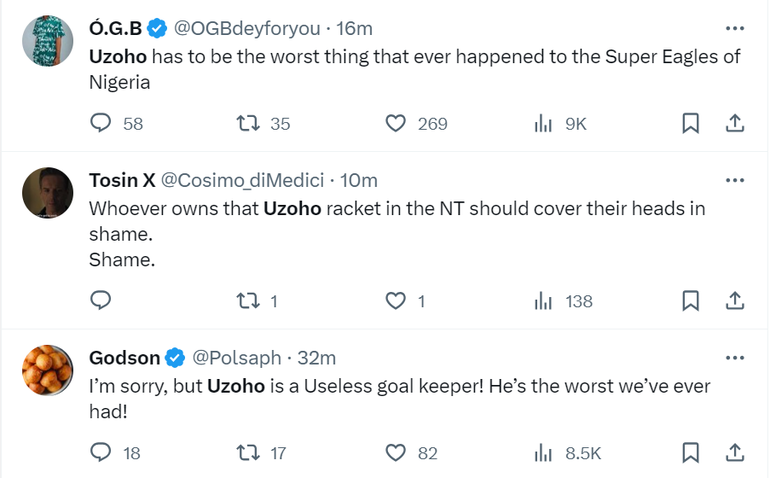Open Tosin X's profile avatar
Viewport: 770px width, 478px height.
pos(47,193)
